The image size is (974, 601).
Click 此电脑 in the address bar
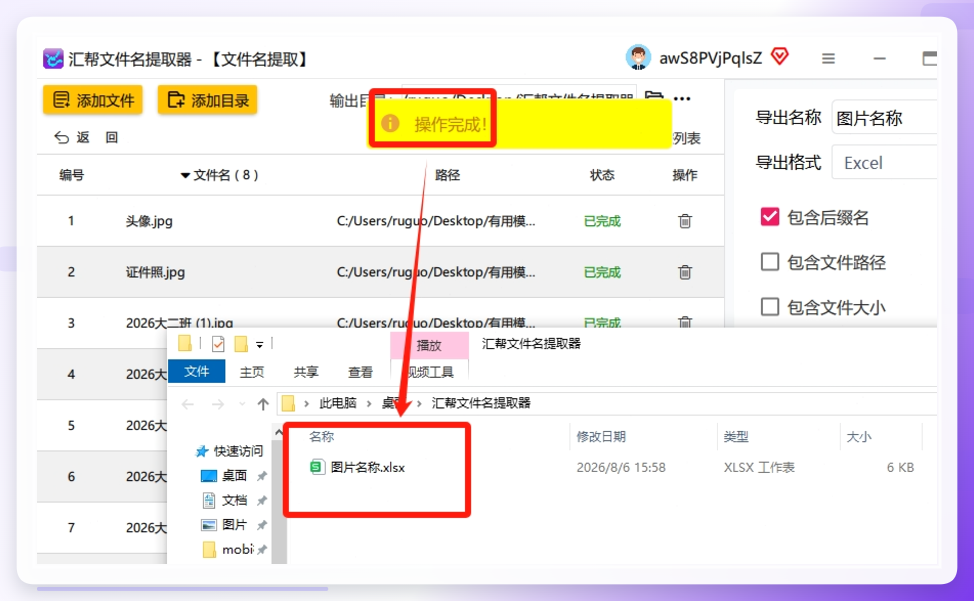337,403
